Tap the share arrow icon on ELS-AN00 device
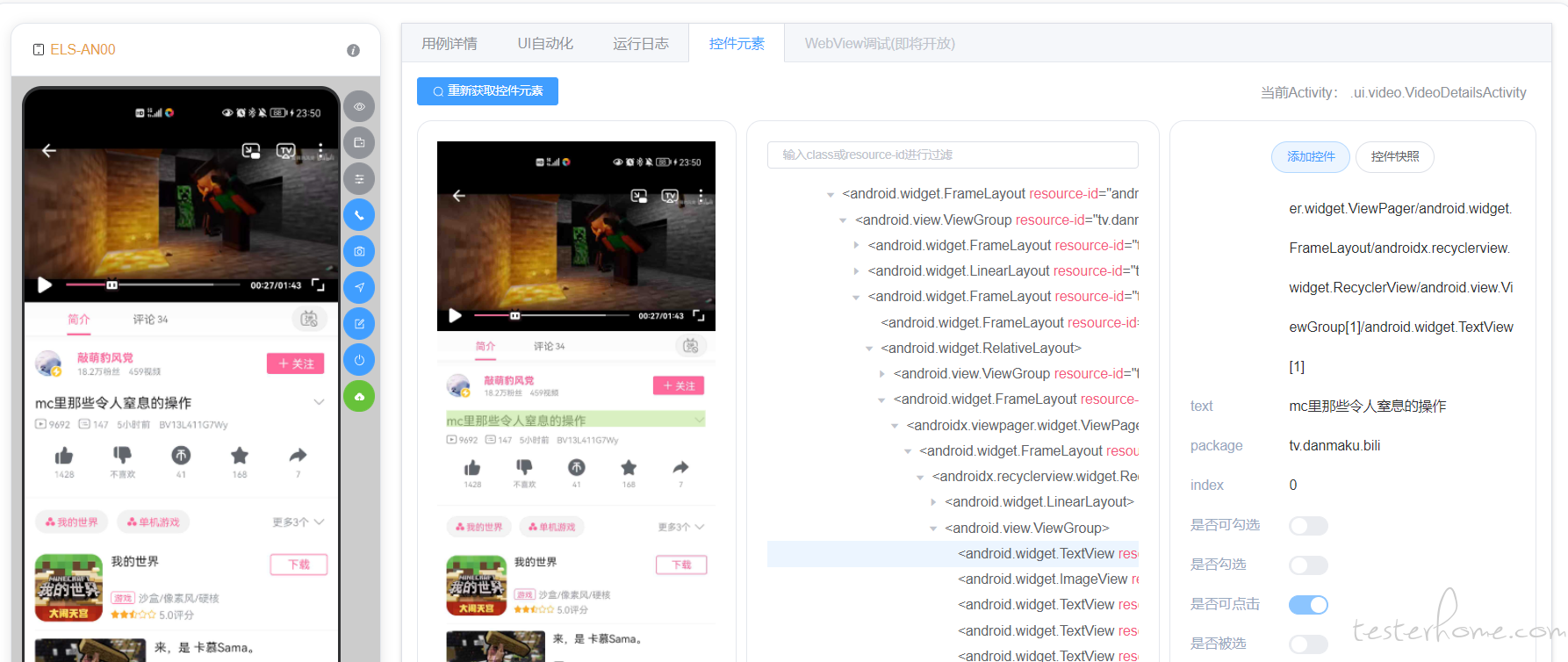Screen dimensions: 1568x662 [x=298, y=455]
